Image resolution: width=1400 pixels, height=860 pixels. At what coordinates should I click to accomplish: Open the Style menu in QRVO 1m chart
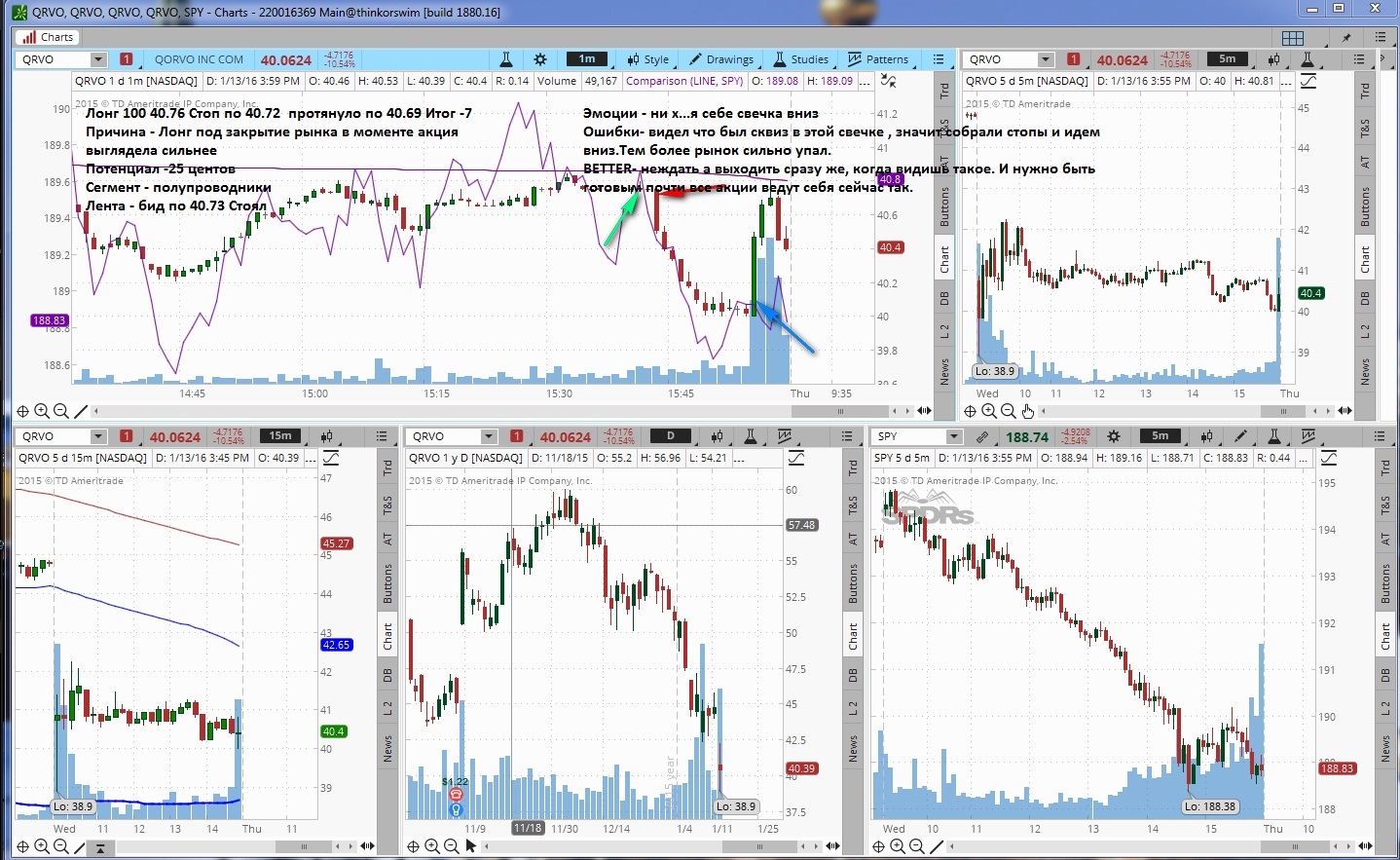pyautogui.click(x=648, y=59)
